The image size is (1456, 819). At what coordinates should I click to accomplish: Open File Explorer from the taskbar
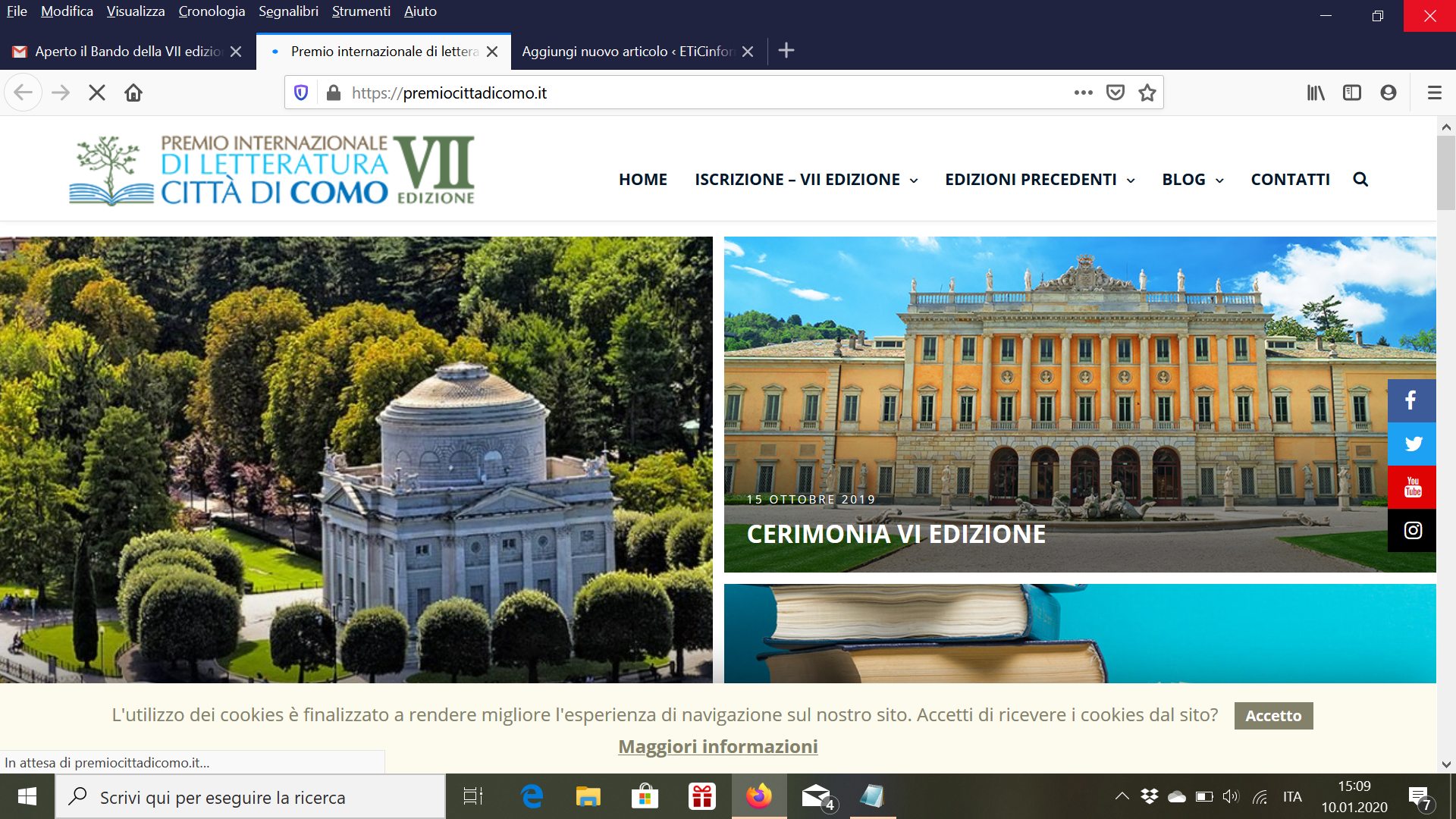click(x=588, y=796)
